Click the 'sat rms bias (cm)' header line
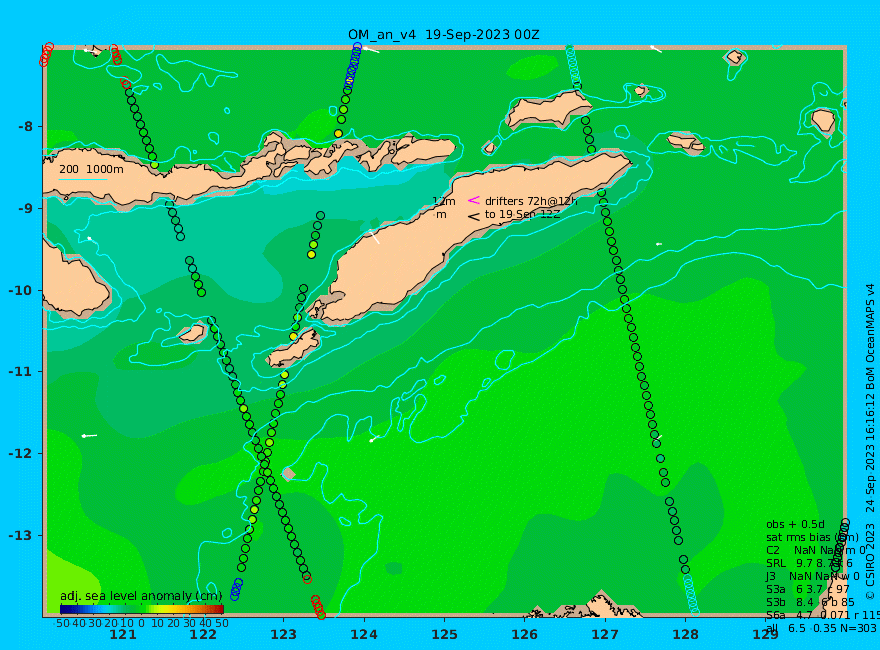880x650 pixels. point(812,537)
